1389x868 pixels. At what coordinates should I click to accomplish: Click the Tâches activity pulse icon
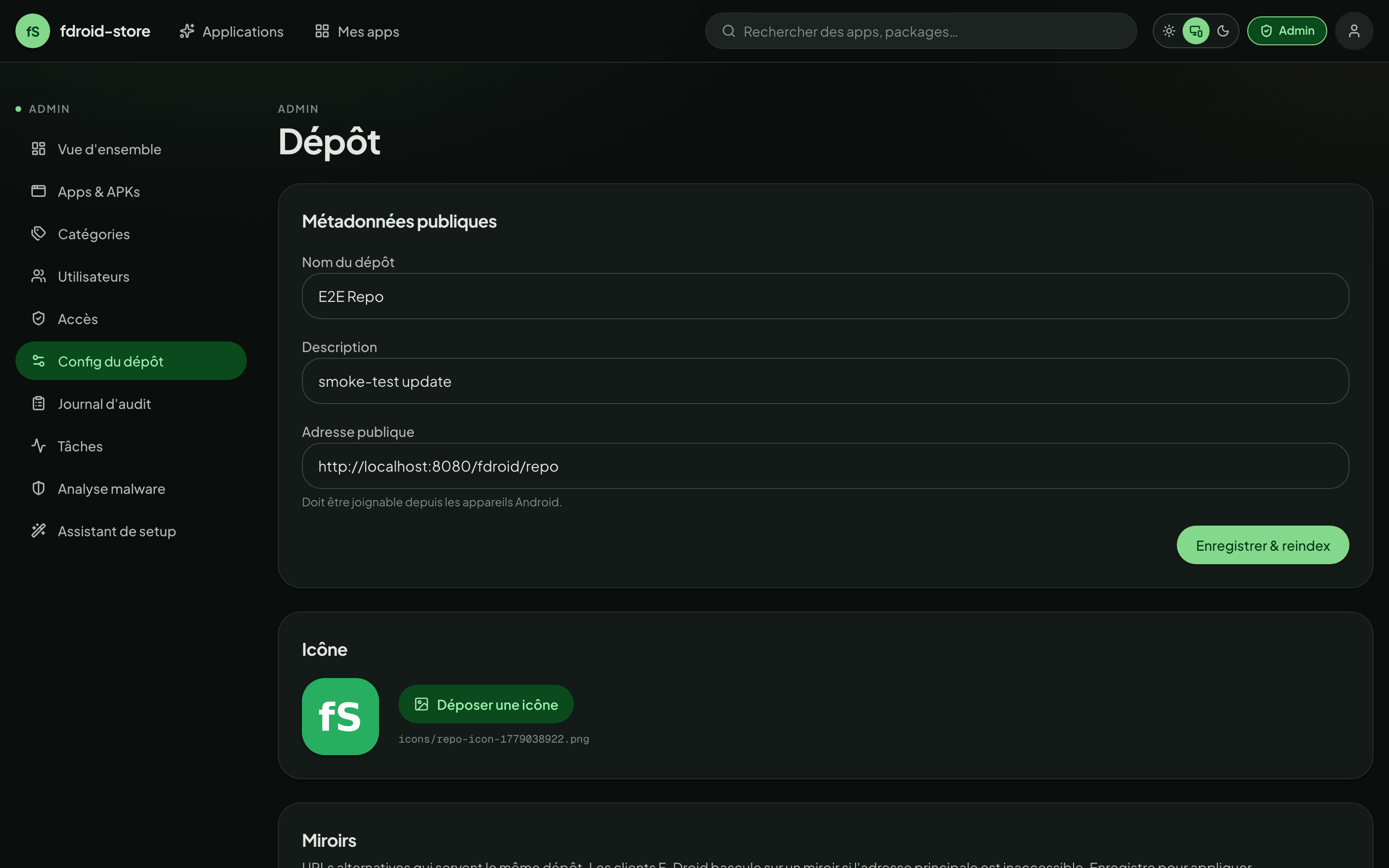39,446
